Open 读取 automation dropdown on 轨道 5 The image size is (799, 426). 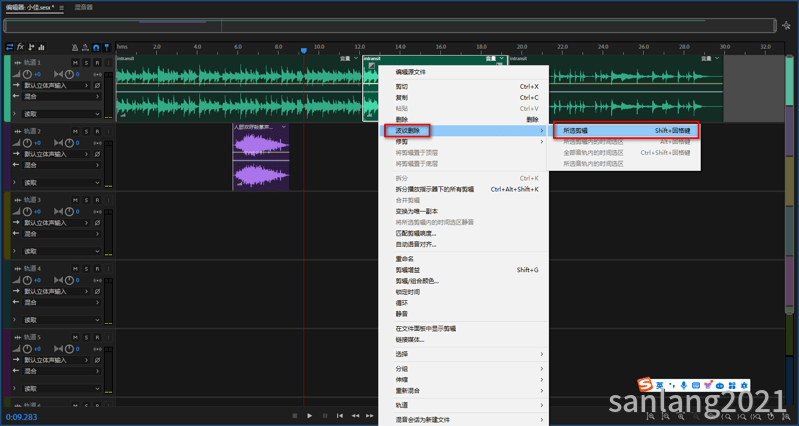tap(62, 389)
